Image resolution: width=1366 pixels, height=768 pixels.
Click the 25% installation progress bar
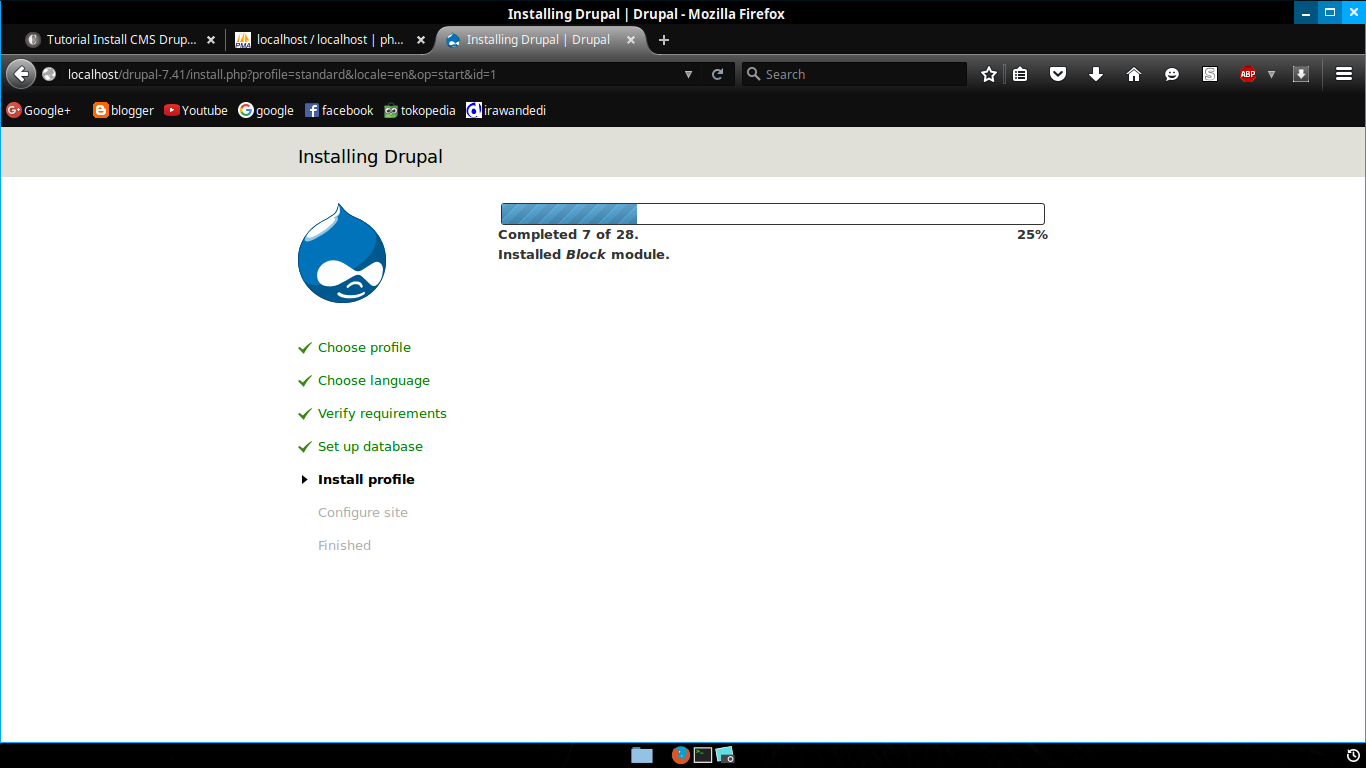click(x=772, y=213)
